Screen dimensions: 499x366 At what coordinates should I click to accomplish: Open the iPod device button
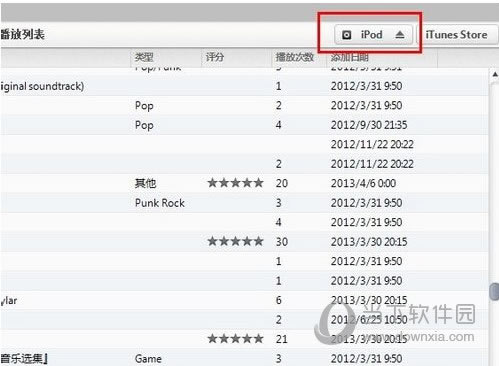point(373,34)
